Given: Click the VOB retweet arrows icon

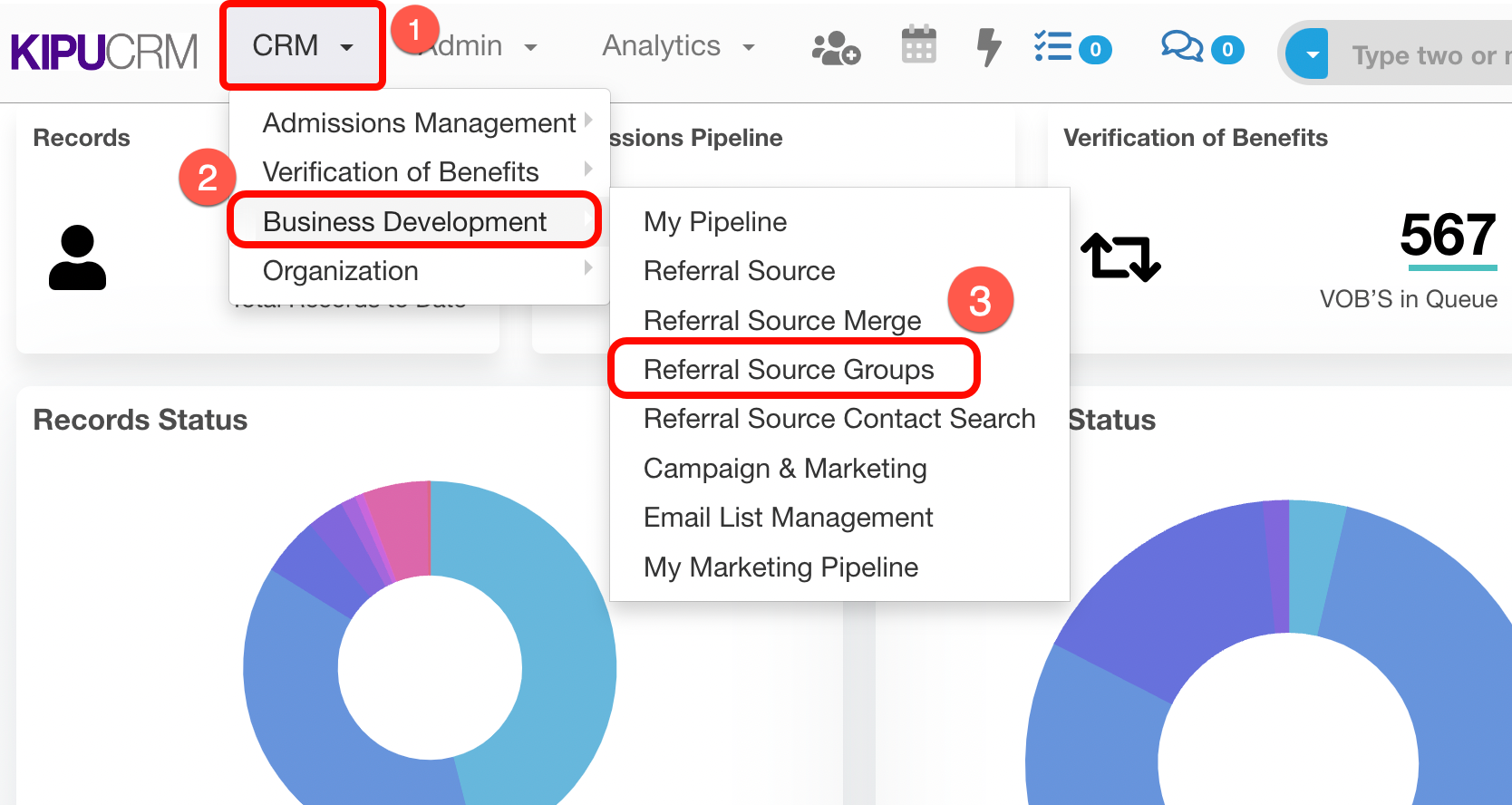Looking at the screenshot, I should (1120, 257).
